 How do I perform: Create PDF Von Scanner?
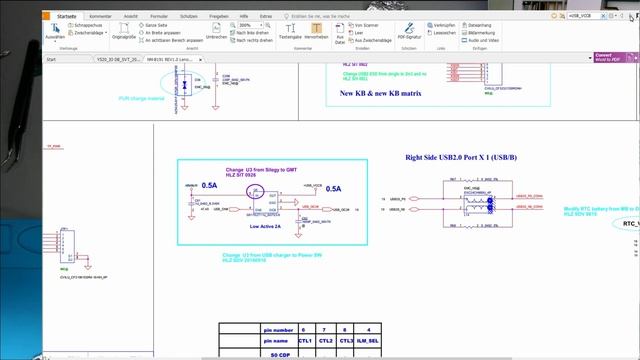point(363,25)
